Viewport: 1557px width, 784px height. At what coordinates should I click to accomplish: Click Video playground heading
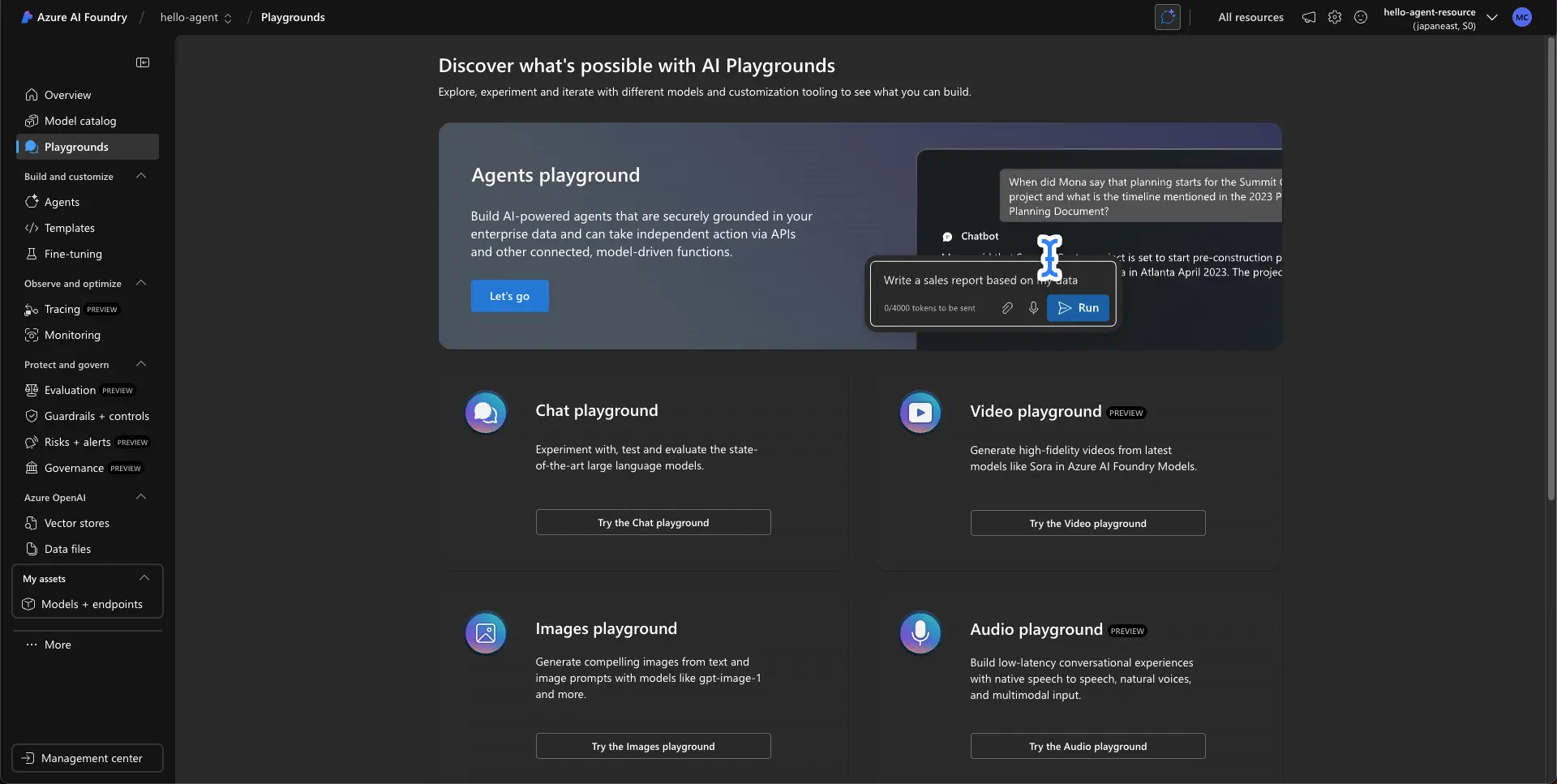point(1036,412)
